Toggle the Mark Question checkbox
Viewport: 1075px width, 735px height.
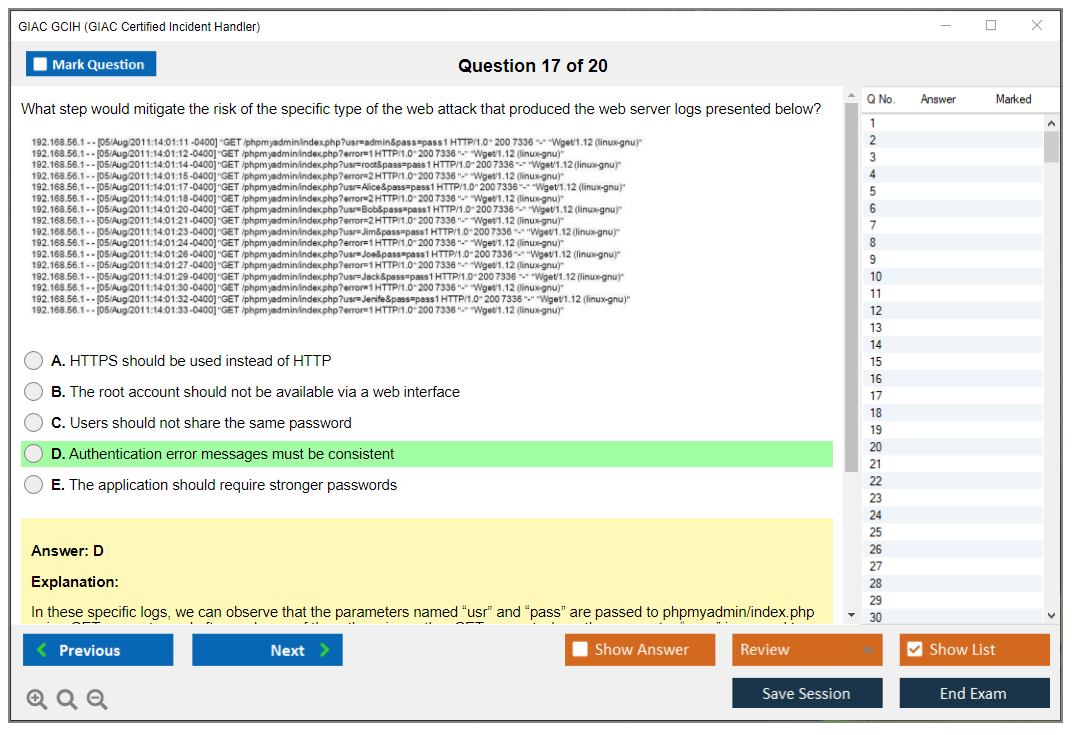click(x=41, y=65)
